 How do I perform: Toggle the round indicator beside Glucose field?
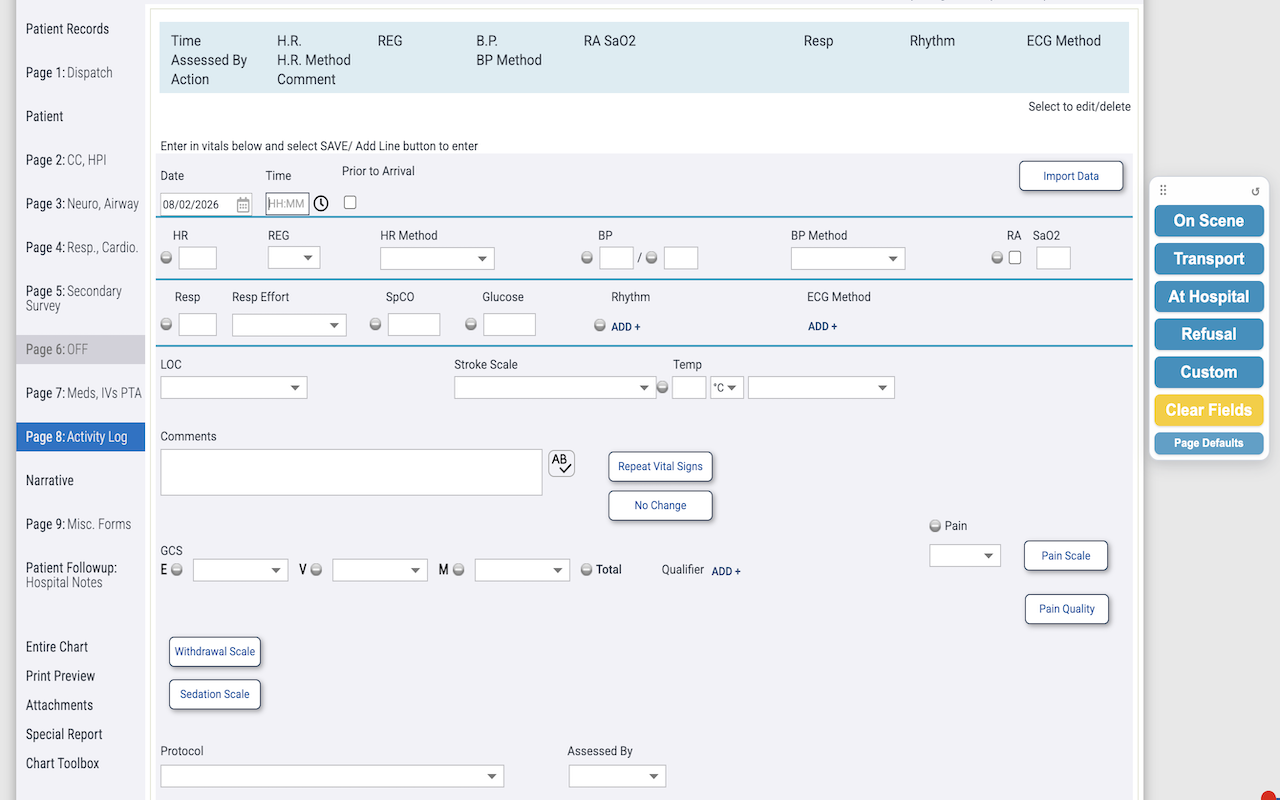[x=471, y=324]
